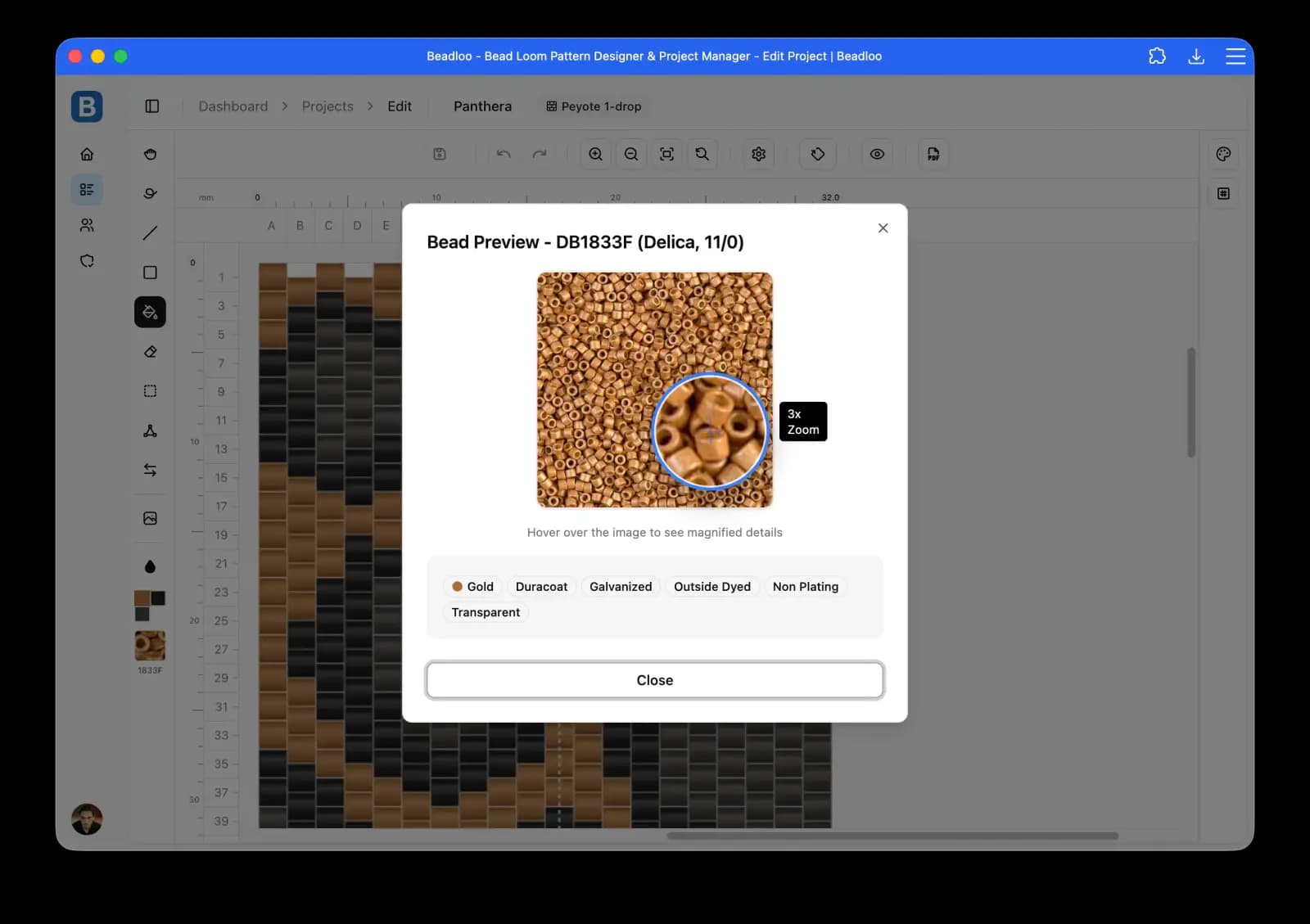The image size is (1310, 924).
Task: Close the Bead Preview dialog with X
Action: [883, 228]
